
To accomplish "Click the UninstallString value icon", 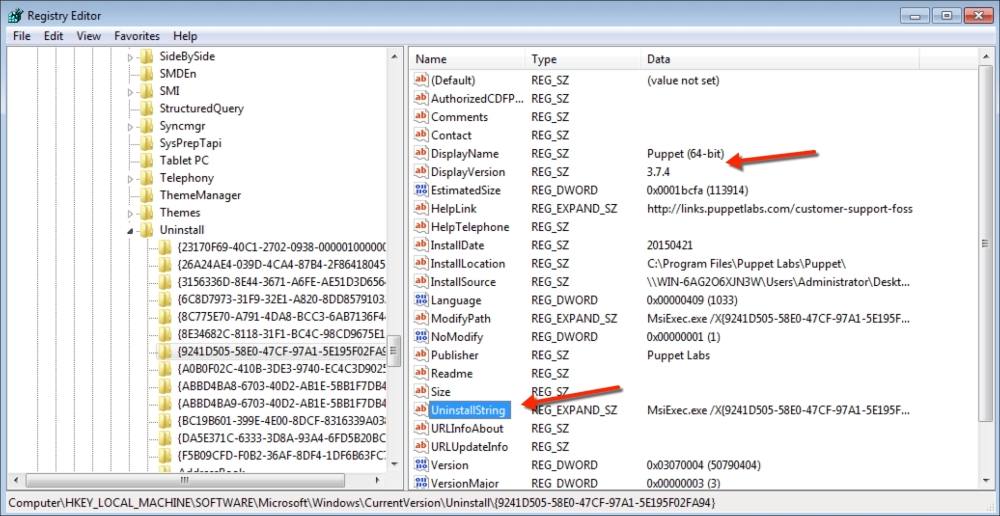I will (x=421, y=410).
